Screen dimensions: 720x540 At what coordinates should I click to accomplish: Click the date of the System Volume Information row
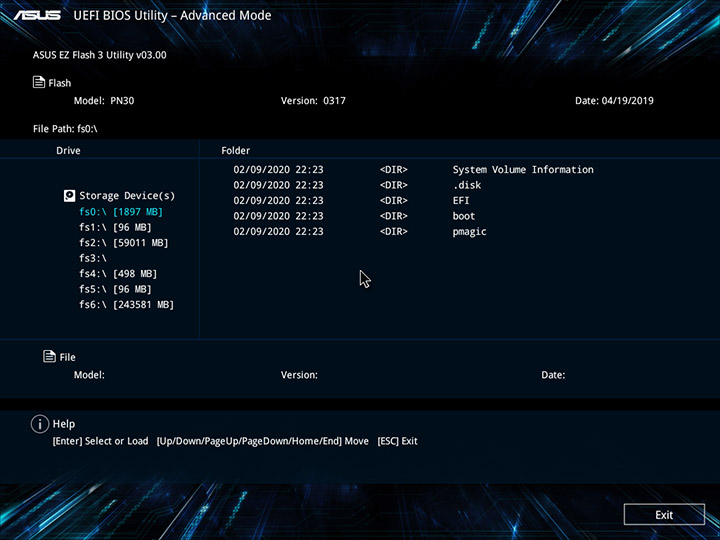[x=278, y=169]
